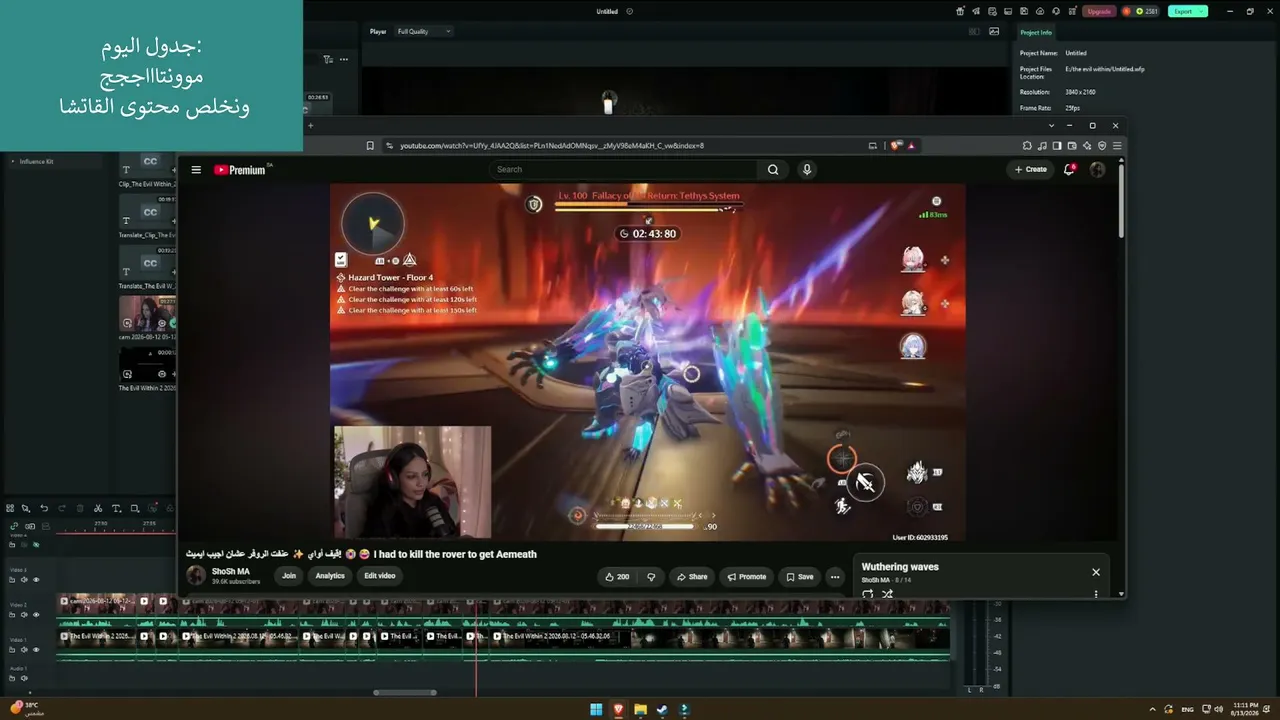Open the ShoSh MA channel avatar
Image resolution: width=1280 pixels, height=720 pixels.
(196, 575)
